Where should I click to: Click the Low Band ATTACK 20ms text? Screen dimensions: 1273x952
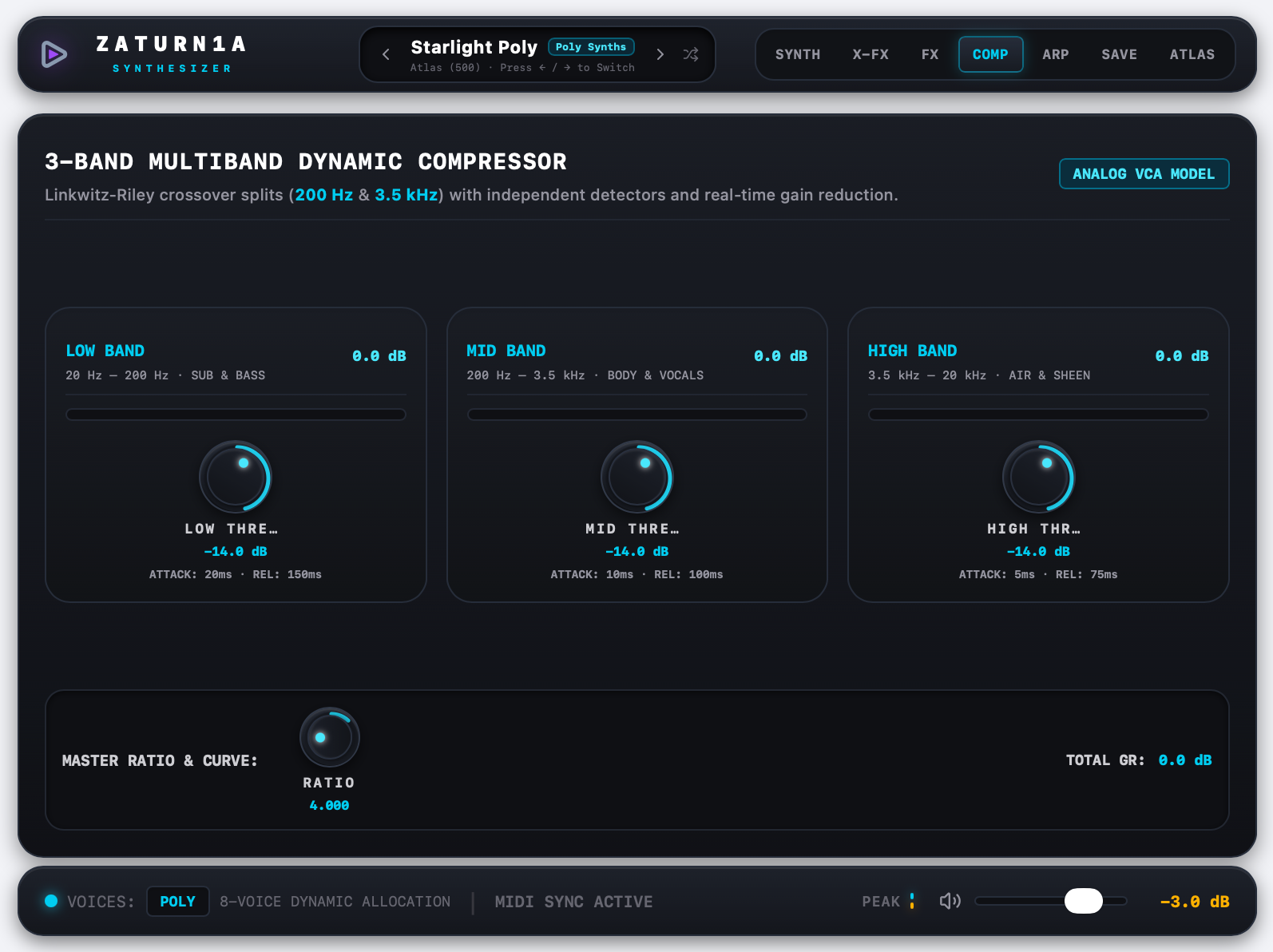click(x=190, y=574)
